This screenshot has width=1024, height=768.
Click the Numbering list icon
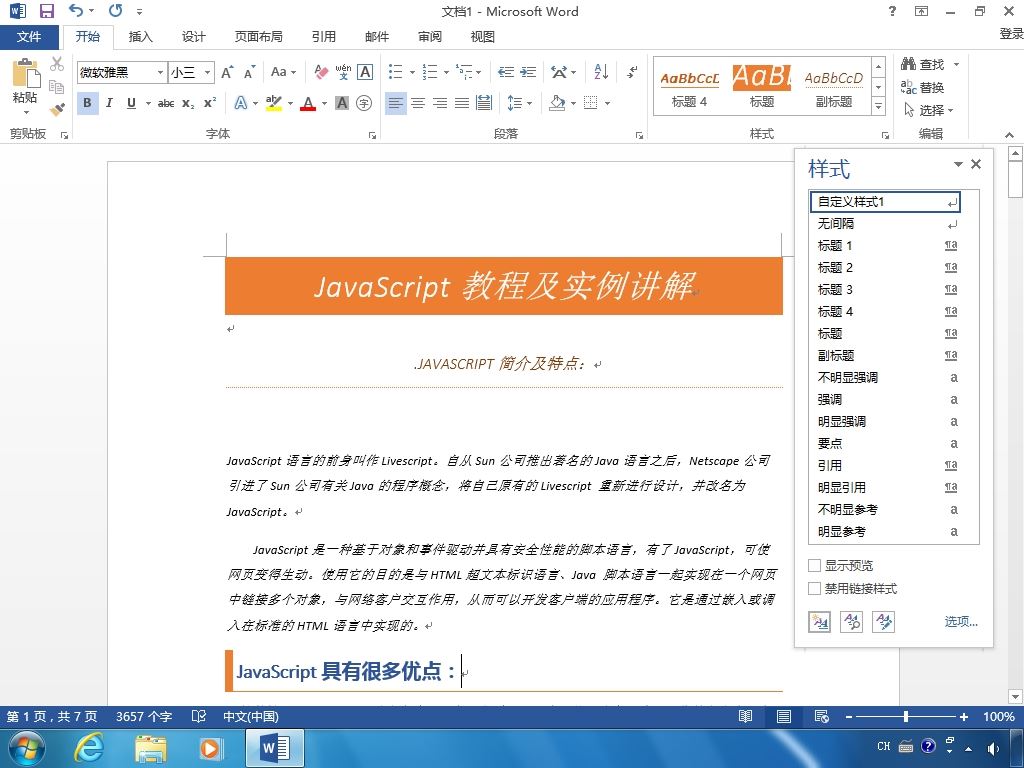430,72
